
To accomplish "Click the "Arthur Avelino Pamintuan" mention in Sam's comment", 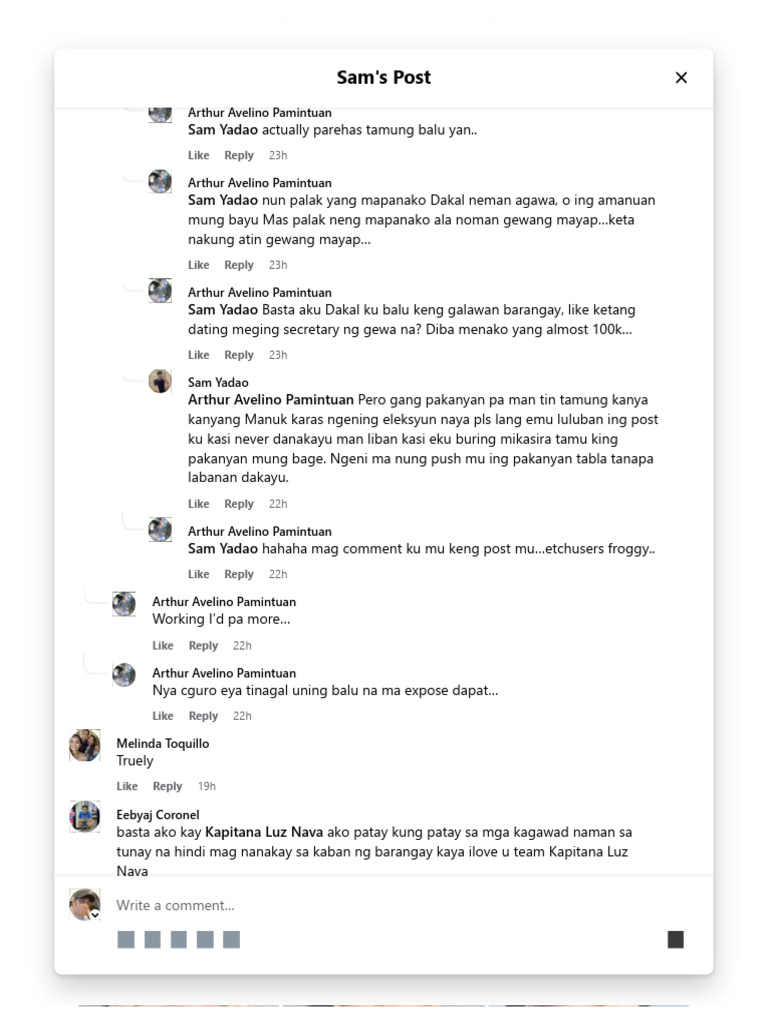I will click(x=271, y=400).
